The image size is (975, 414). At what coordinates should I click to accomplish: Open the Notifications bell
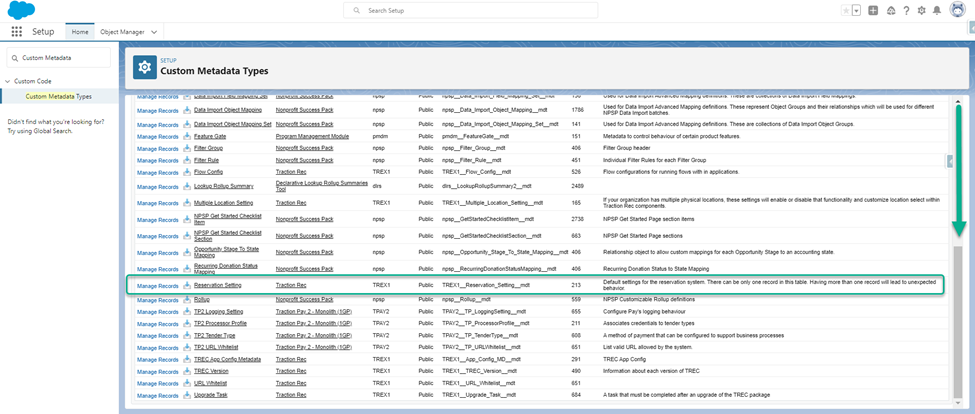click(937, 10)
